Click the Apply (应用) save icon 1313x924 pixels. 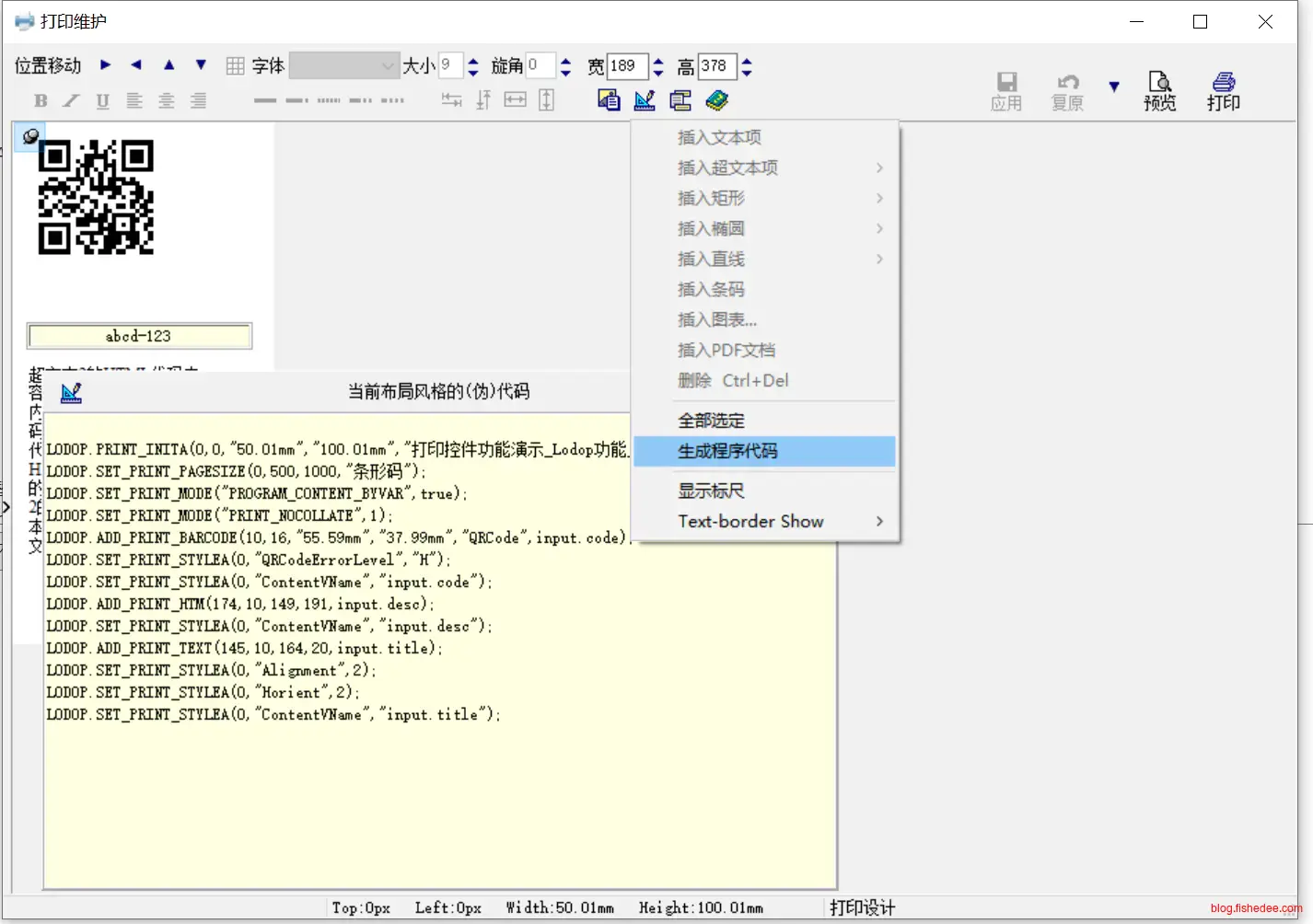pyautogui.click(x=1006, y=91)
